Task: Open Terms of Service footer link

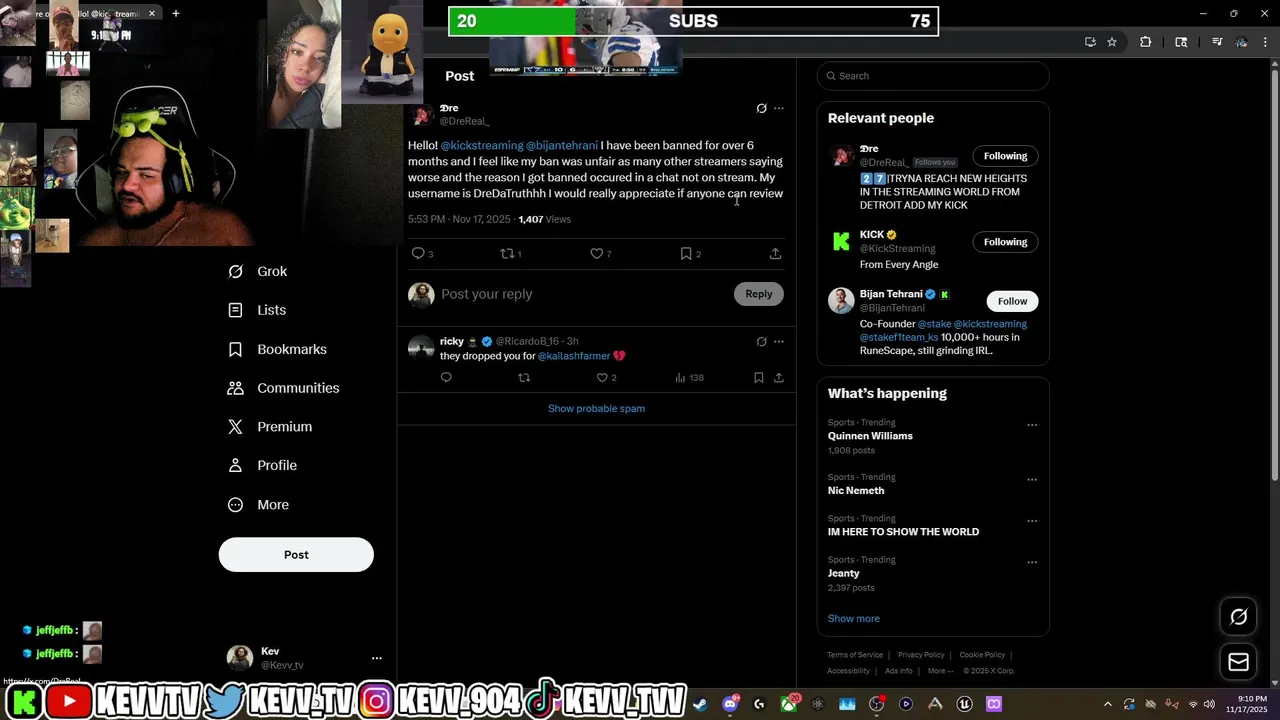Action: point(855,655)
